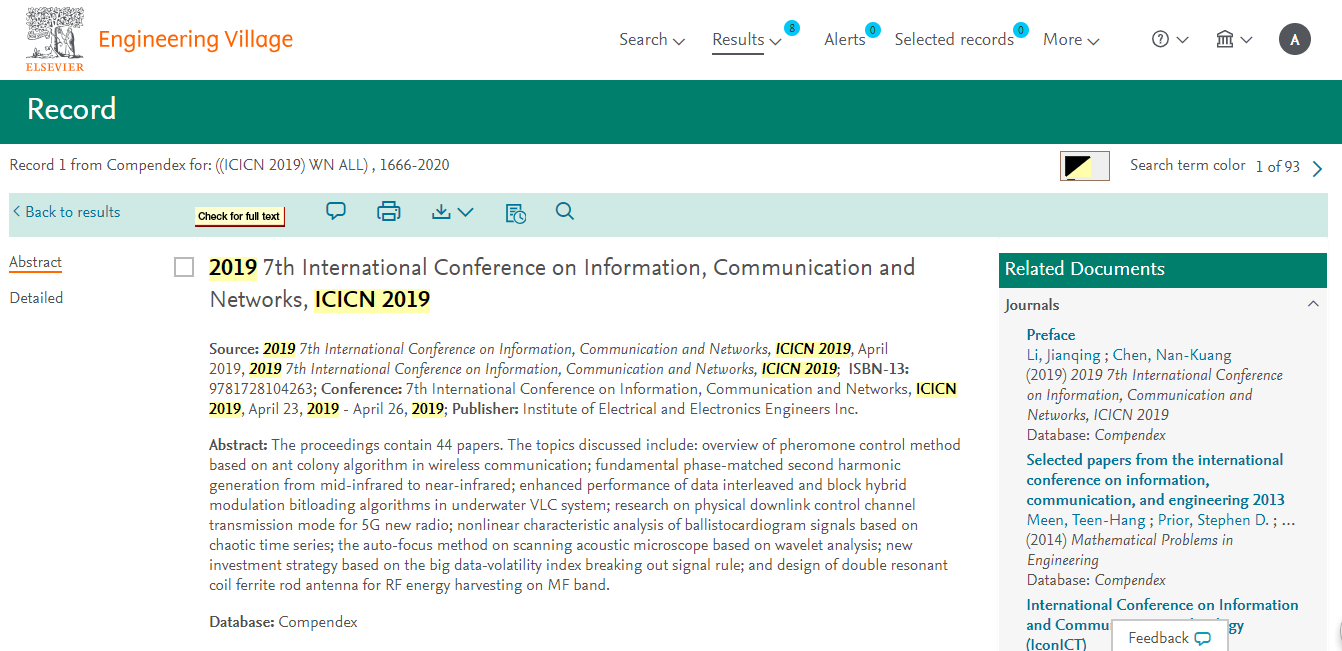Open author link 'Meen, Teen-Hang'

(x=1087, y=520)
